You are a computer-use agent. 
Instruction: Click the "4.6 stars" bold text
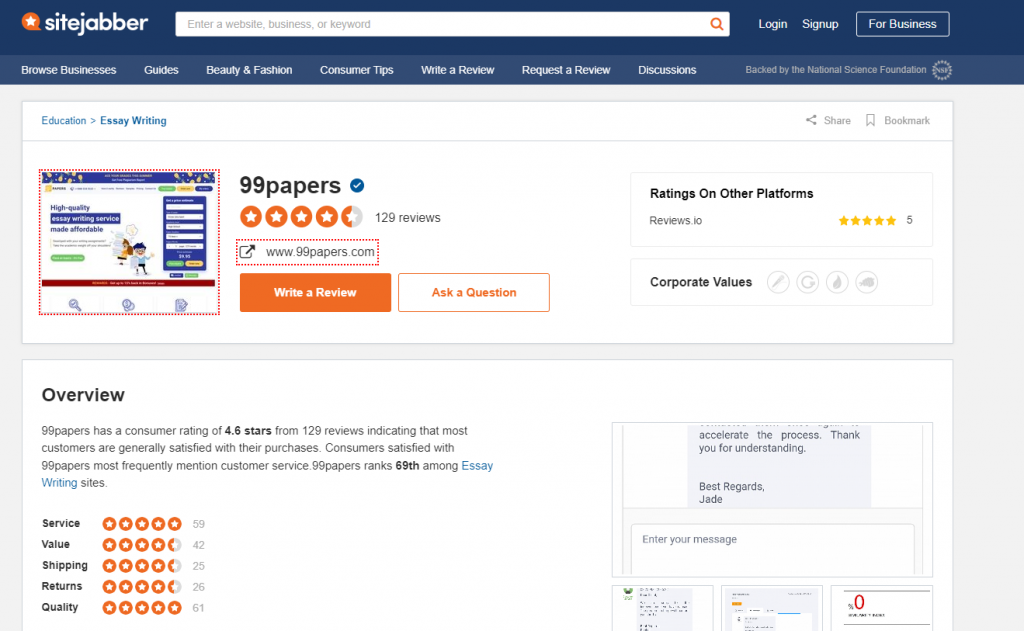click(x=248, y=430)
